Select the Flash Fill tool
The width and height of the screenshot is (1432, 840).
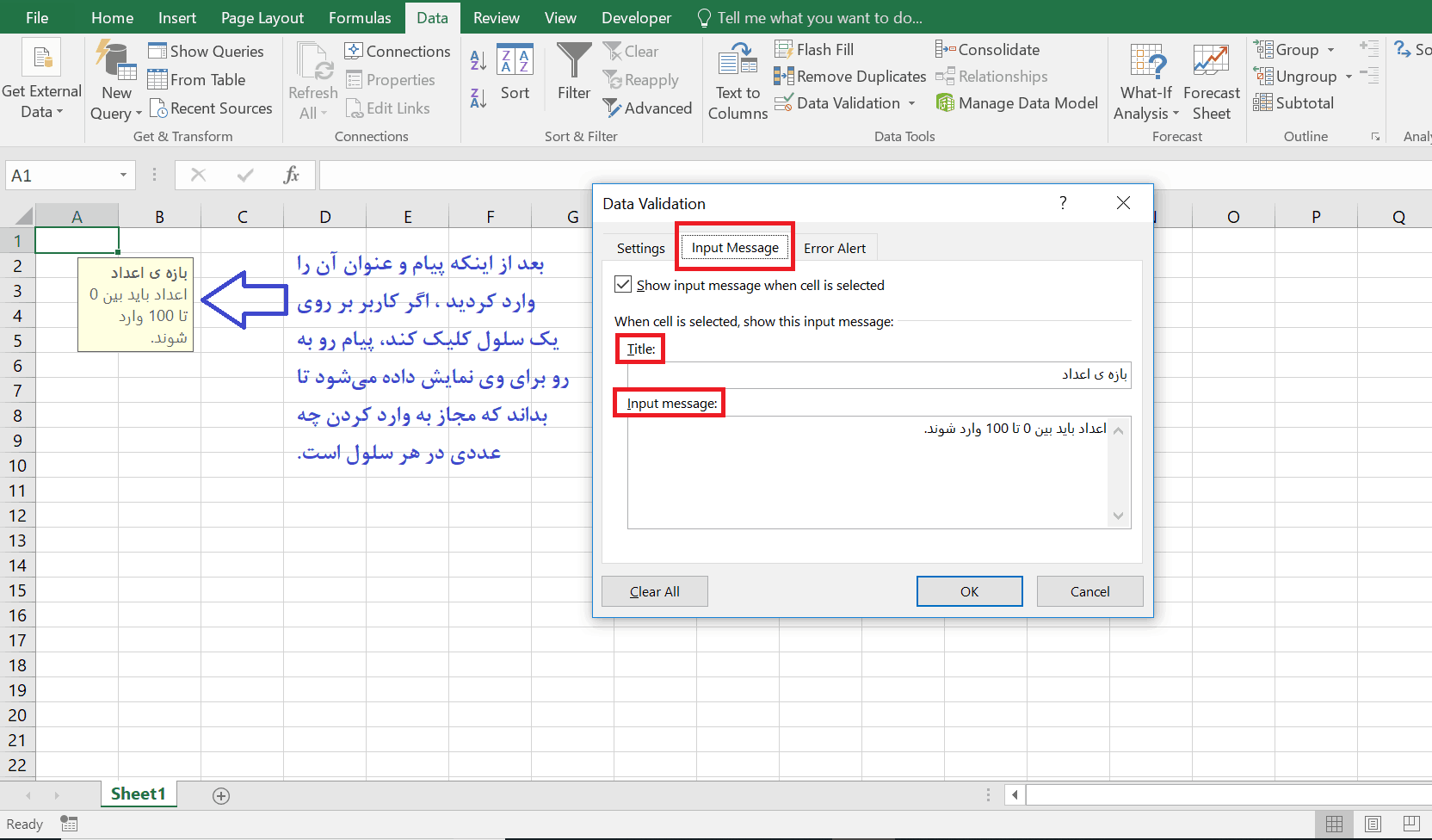[x=813, y=49]
